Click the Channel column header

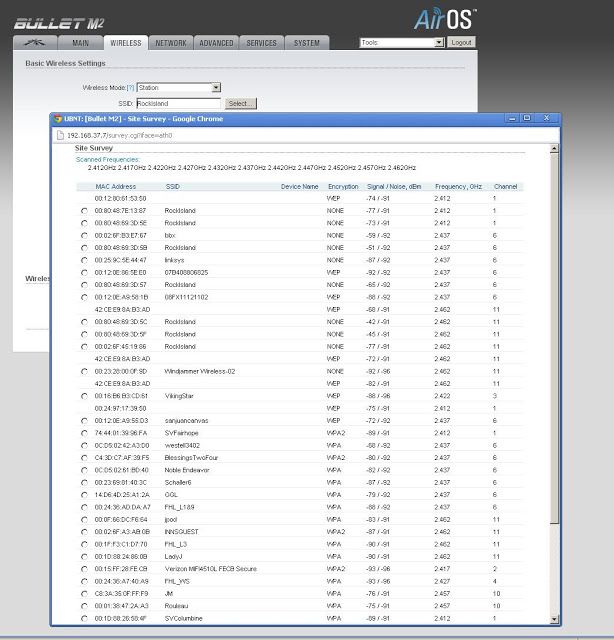(x=505, y=187)
